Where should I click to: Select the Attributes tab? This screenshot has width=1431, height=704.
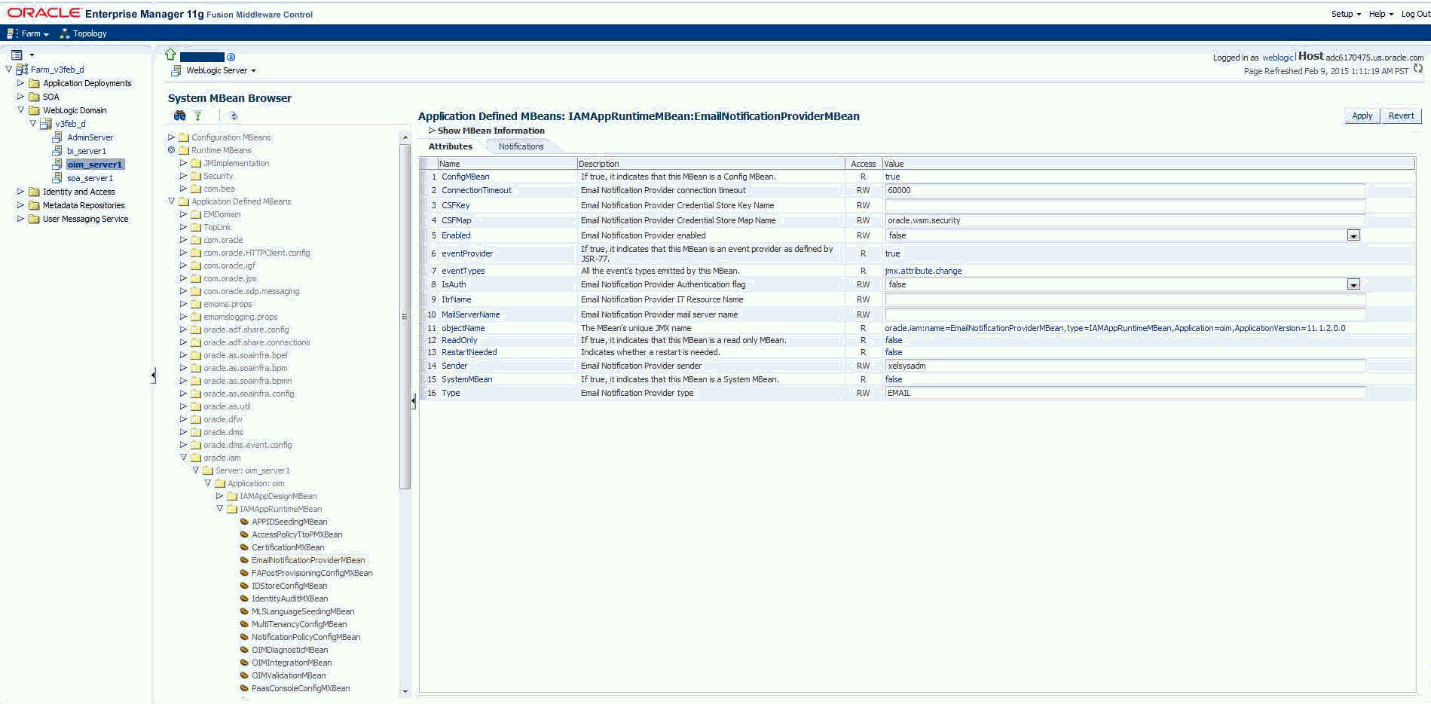point(450,146)
